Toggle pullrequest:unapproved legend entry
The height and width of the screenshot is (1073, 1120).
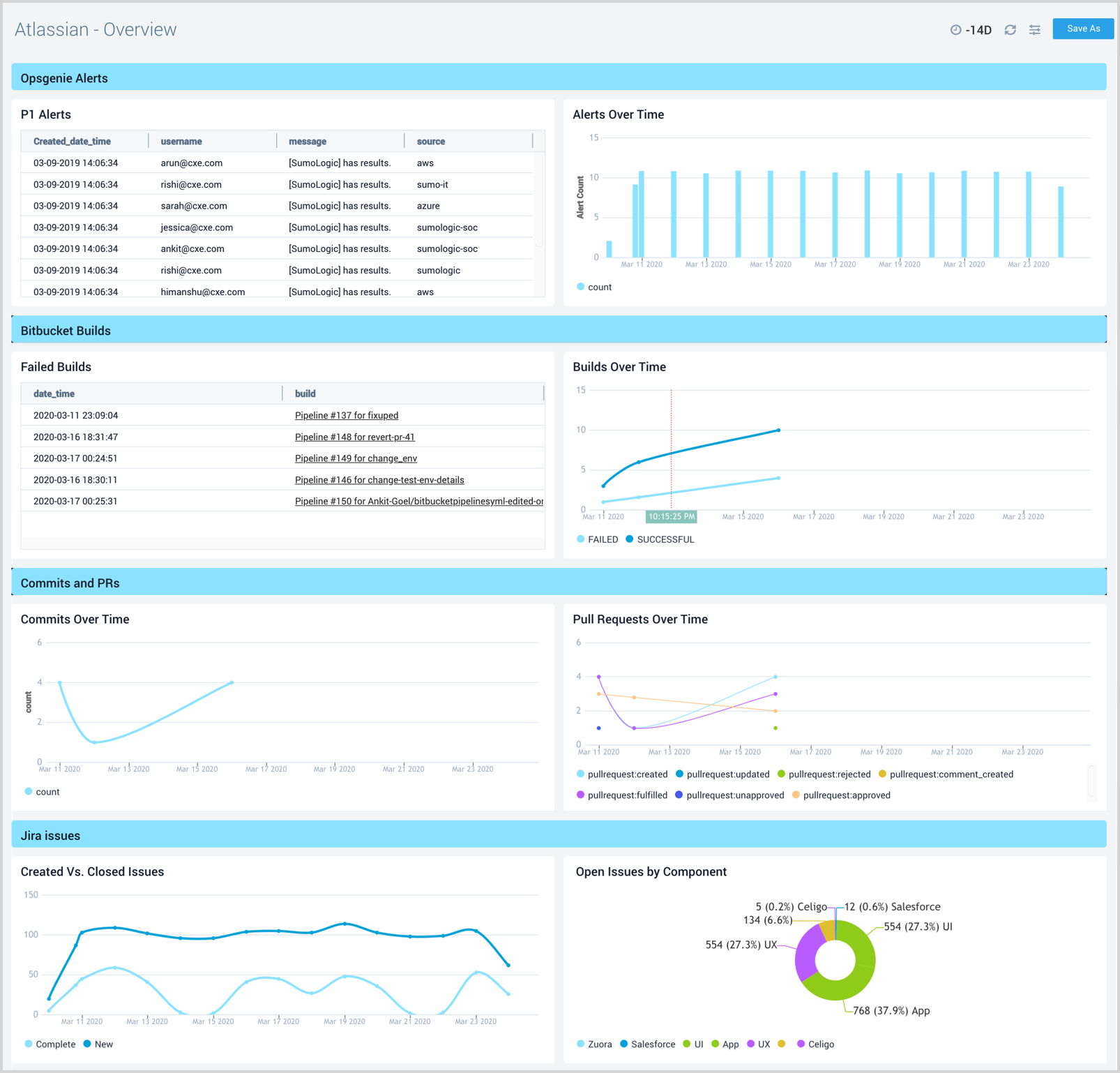(729, 795)
